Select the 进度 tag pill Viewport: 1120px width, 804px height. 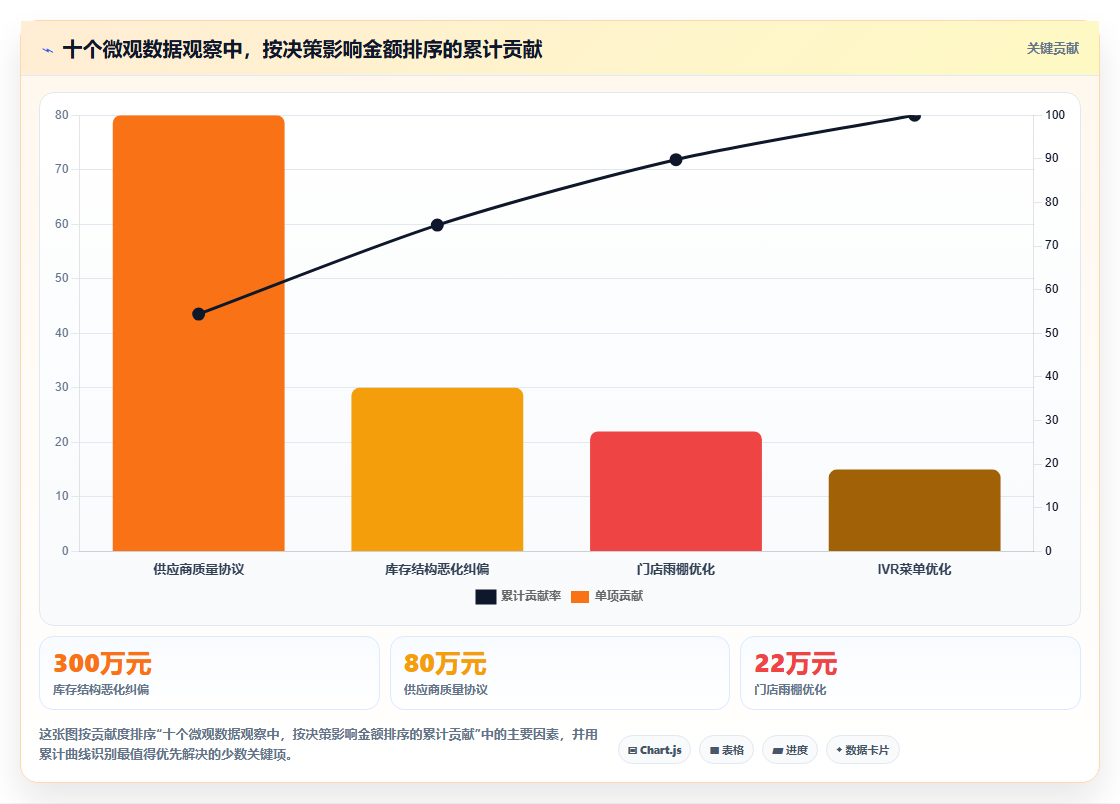coord(790,750)
